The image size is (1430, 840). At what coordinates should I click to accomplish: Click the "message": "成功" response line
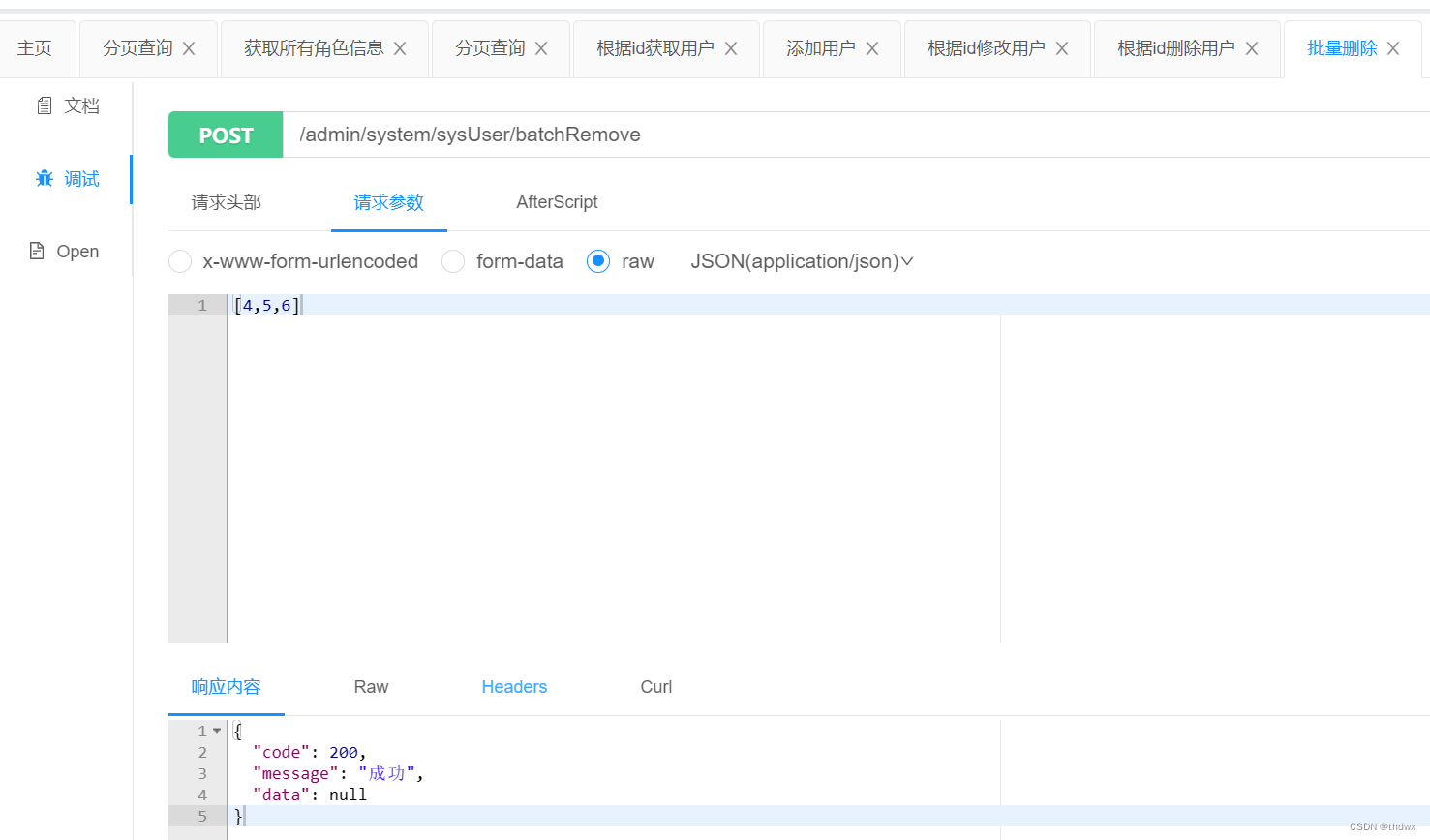tap(338, 773)
